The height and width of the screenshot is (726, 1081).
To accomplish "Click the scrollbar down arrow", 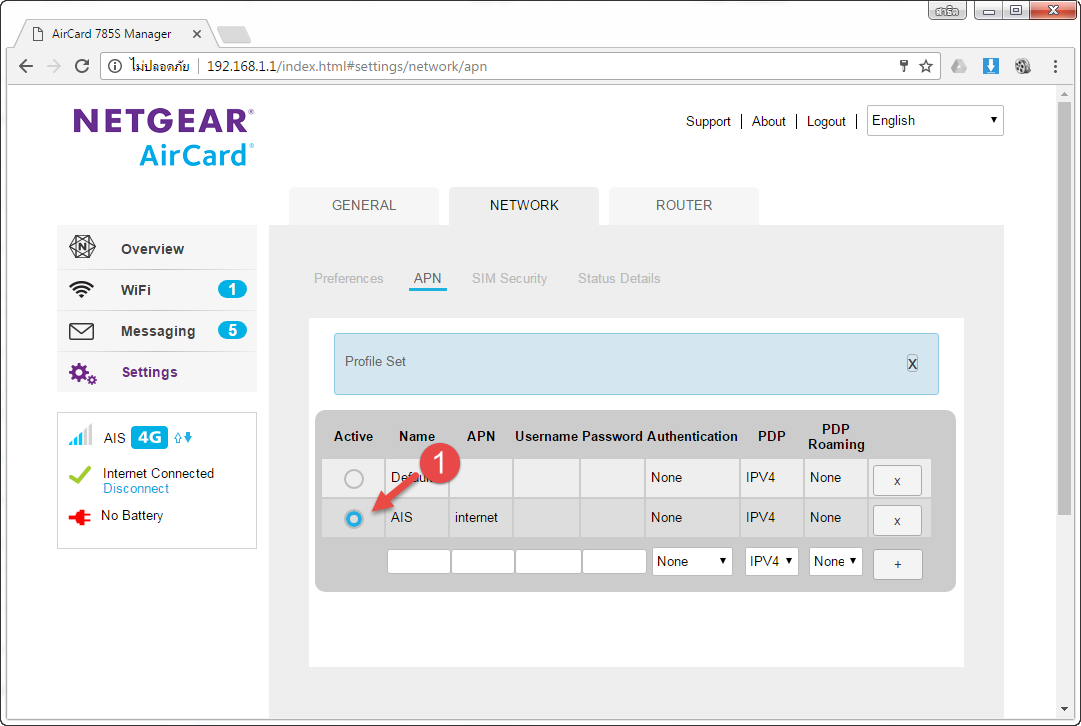I will 1064,710.
